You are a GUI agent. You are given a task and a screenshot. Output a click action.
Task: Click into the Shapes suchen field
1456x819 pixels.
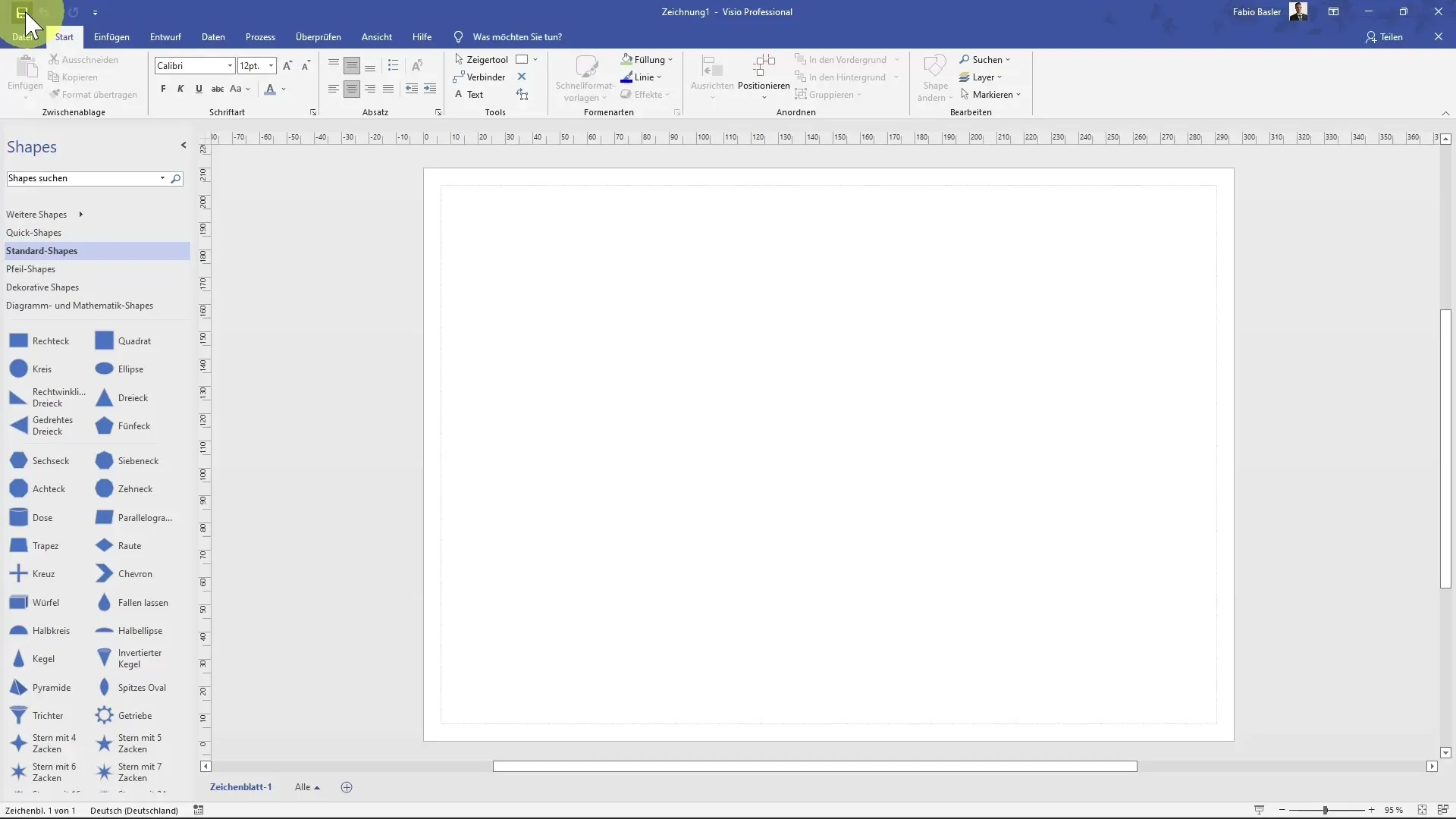click(x=82, y=178)
